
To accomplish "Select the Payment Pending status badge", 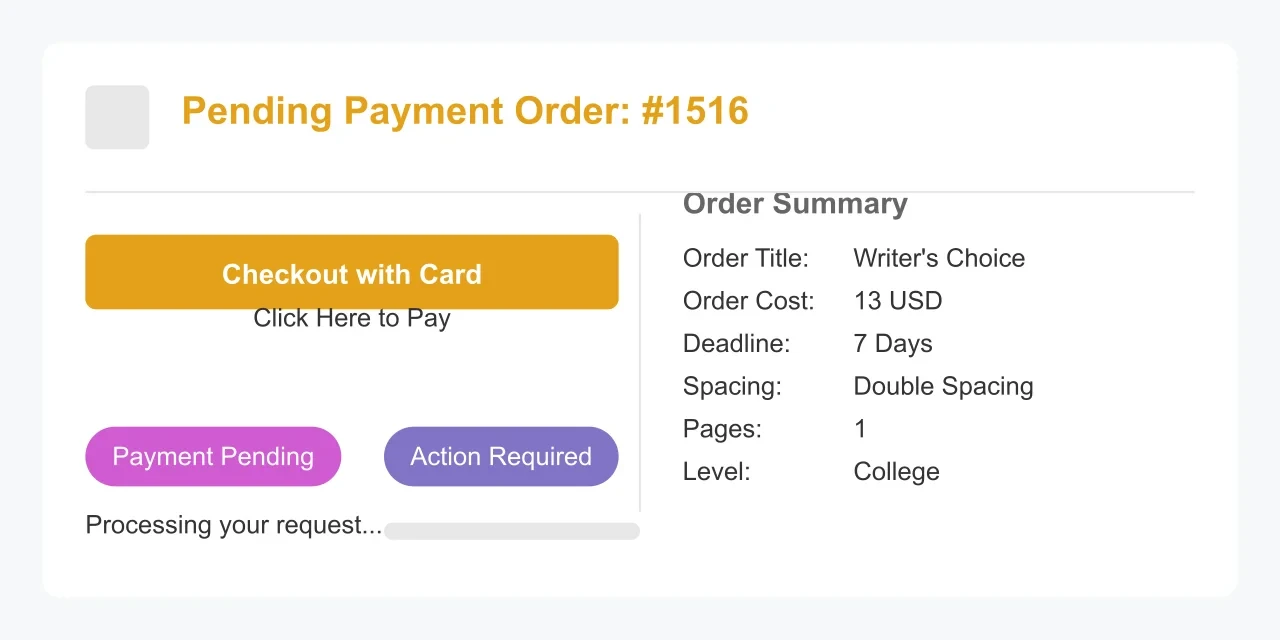I will [x=212, y=456].
